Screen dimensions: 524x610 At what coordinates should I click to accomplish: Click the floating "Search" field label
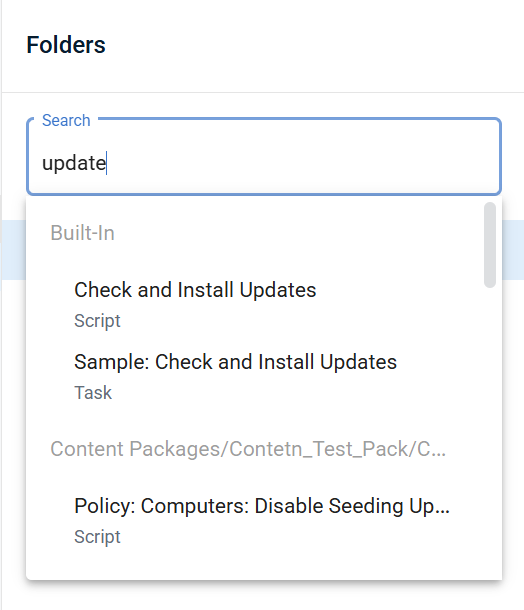66,120
